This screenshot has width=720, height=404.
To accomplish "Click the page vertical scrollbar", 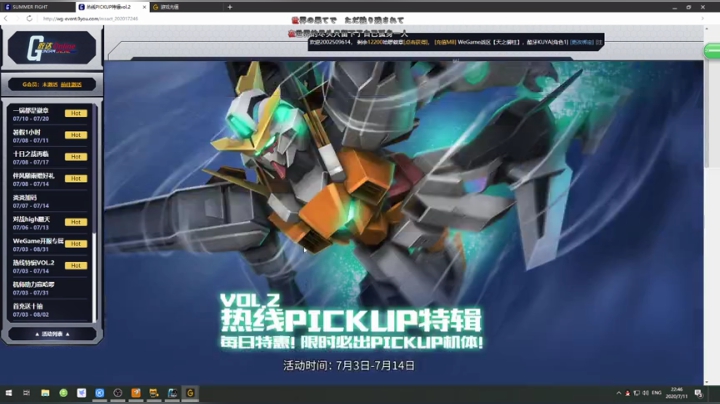I will click(x=706, y=101).
